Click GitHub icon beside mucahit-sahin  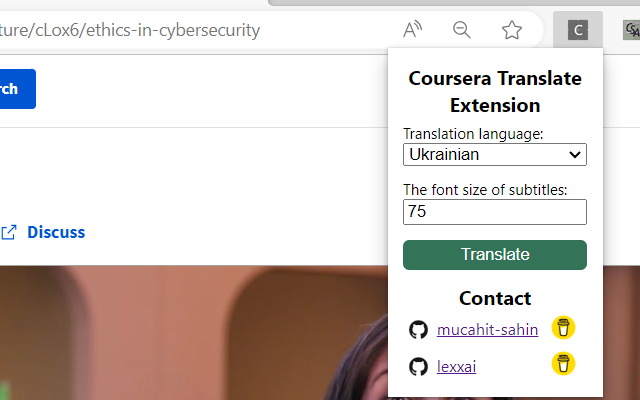pos(418,330)
